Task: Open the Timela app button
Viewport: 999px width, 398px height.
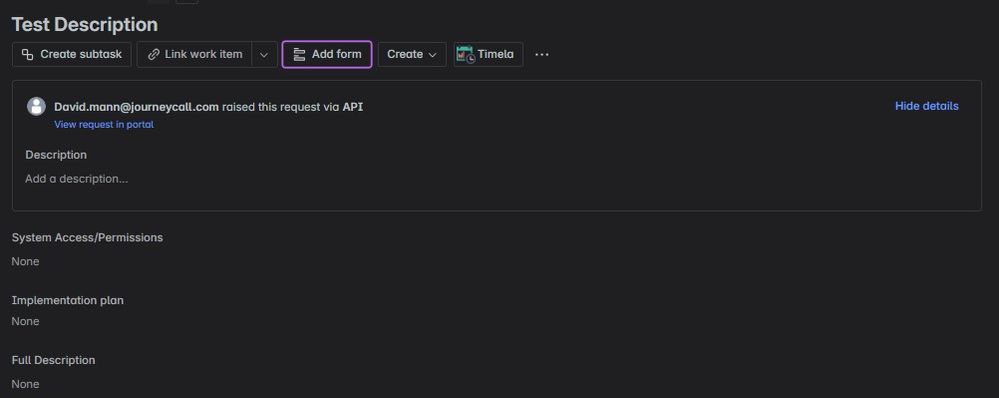Action: (488, 54)
